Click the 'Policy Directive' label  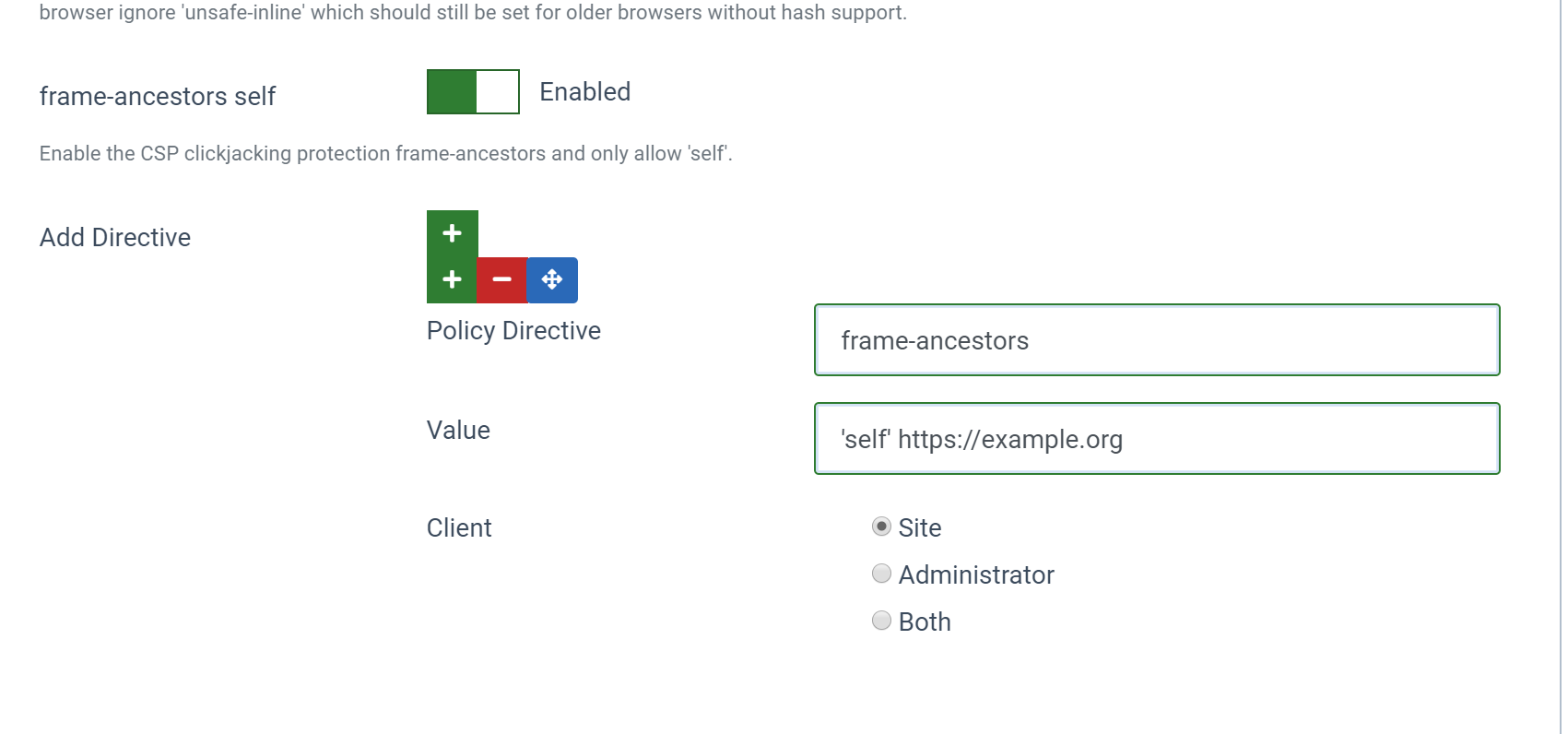point(513,331)
